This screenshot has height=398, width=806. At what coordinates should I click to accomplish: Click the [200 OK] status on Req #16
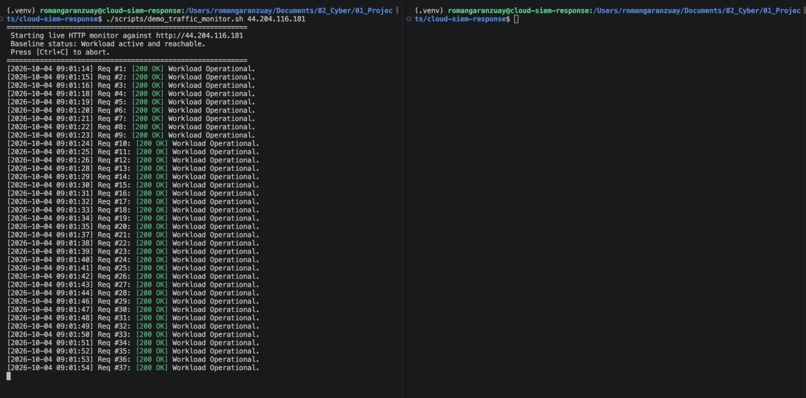point(152,193)
